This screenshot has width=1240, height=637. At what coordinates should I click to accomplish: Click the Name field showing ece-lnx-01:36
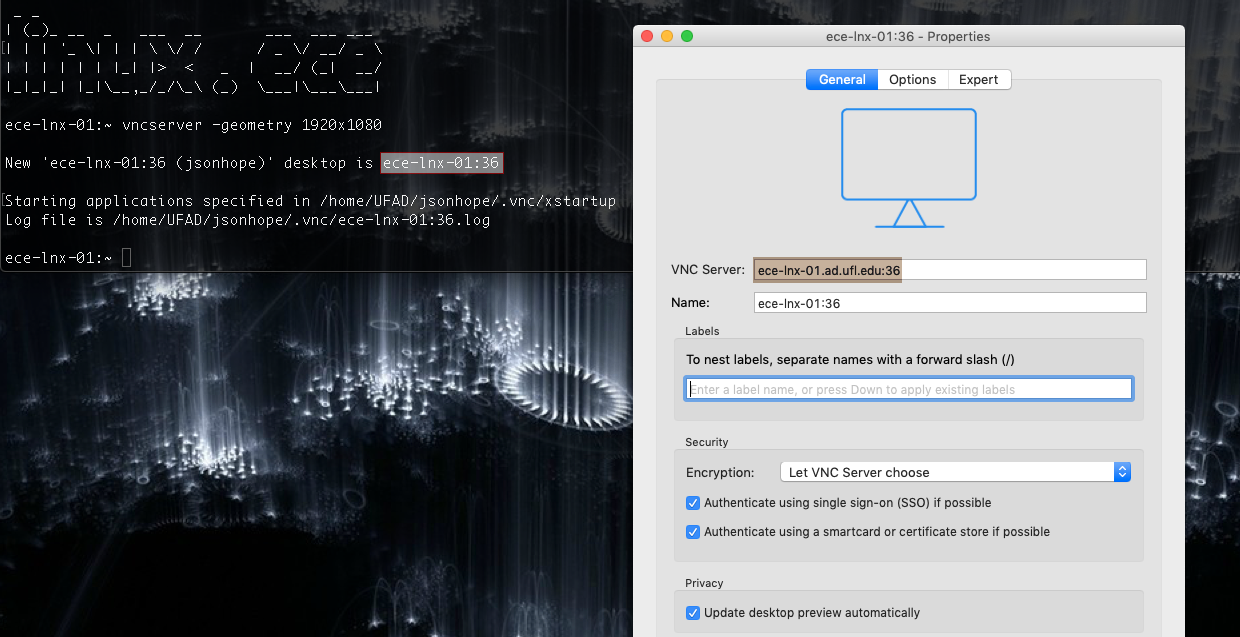point(949,302)
